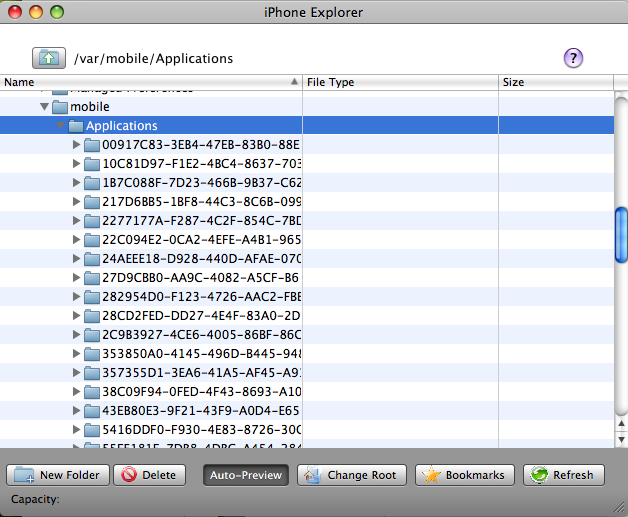The image size is (628, 517).
Task: Expand the 22C094E2-0CA2 folder triangle
Action: (x=76, y=239)
